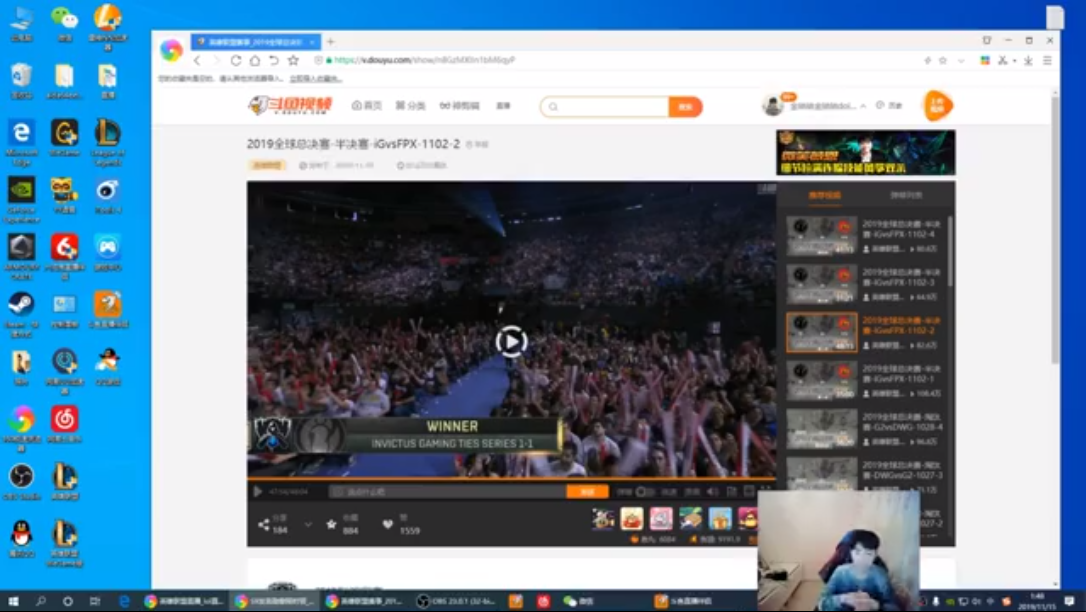Open a new browser tab with plus

(331, 42)
